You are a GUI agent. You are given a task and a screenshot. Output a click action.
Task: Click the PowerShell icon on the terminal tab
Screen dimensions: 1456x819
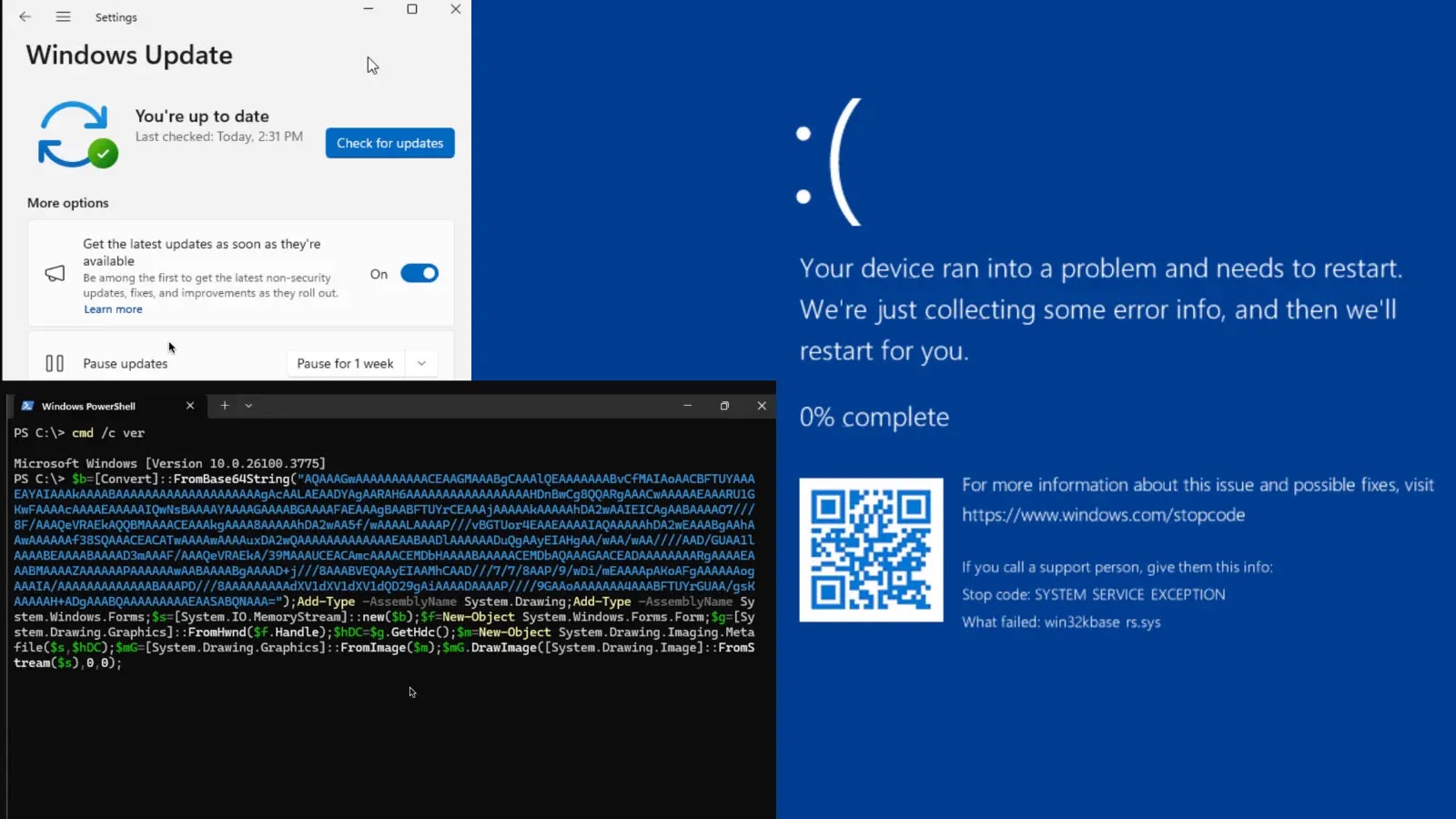(x=28, y=406)
